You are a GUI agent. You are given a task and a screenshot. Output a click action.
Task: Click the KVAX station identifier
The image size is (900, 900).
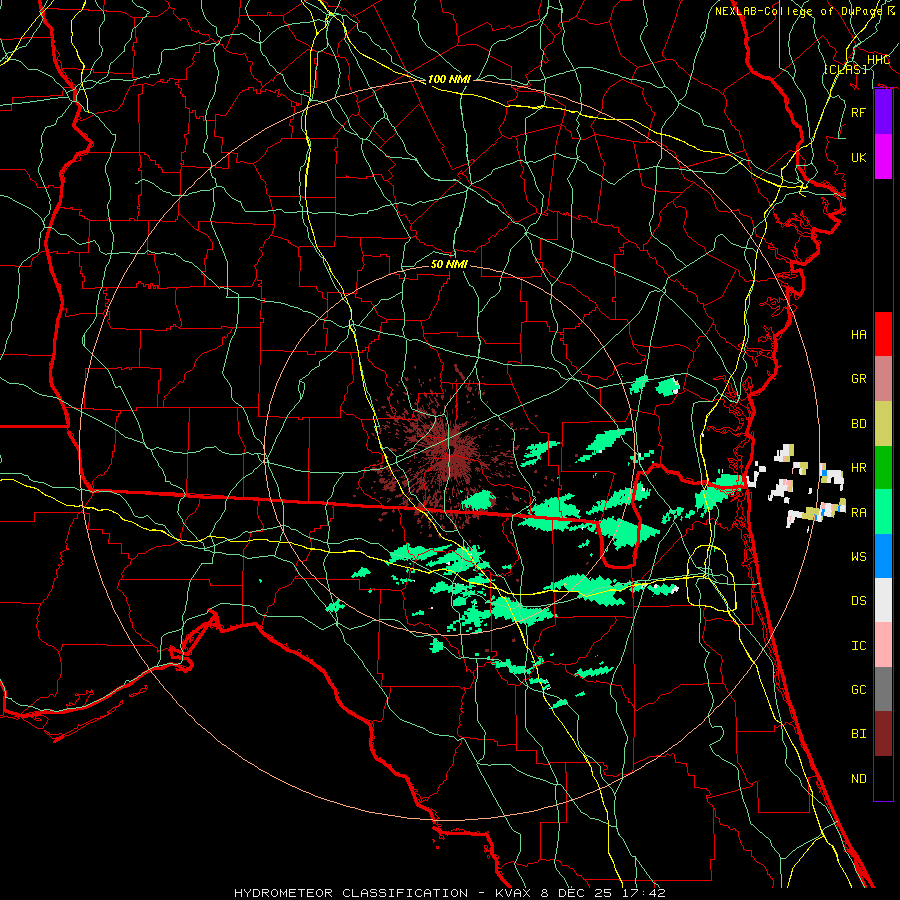(x=514, y=893)
